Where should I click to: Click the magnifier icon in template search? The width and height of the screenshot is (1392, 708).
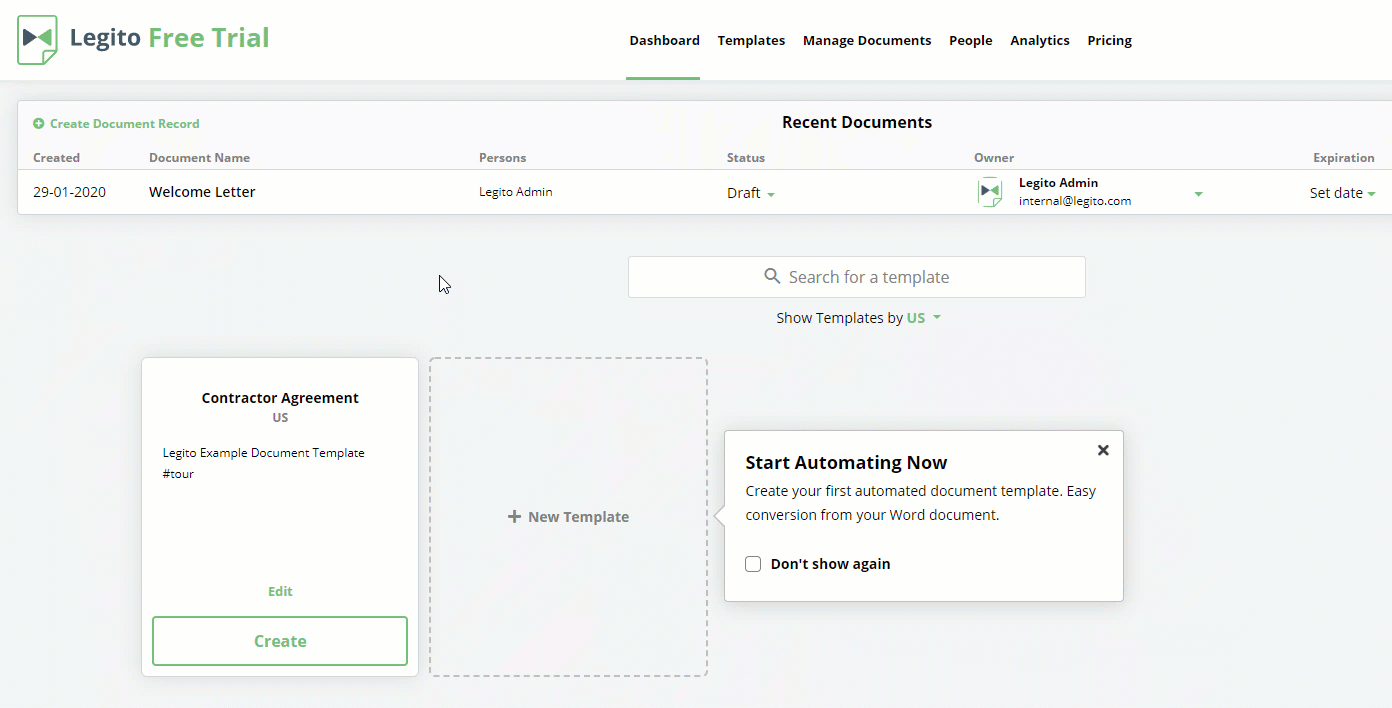[772, 276]
